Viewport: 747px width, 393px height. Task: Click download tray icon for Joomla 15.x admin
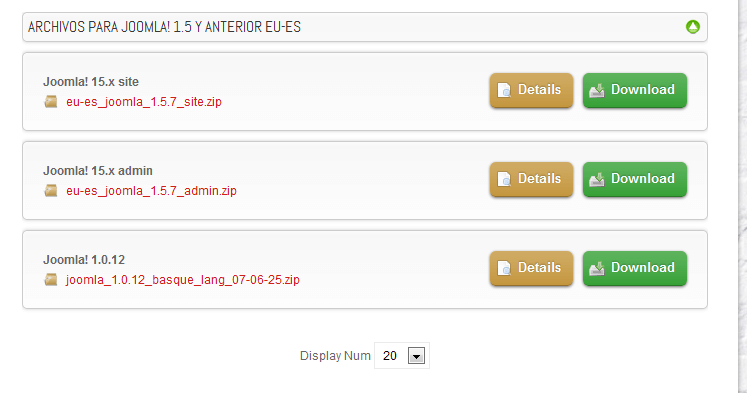597,179
